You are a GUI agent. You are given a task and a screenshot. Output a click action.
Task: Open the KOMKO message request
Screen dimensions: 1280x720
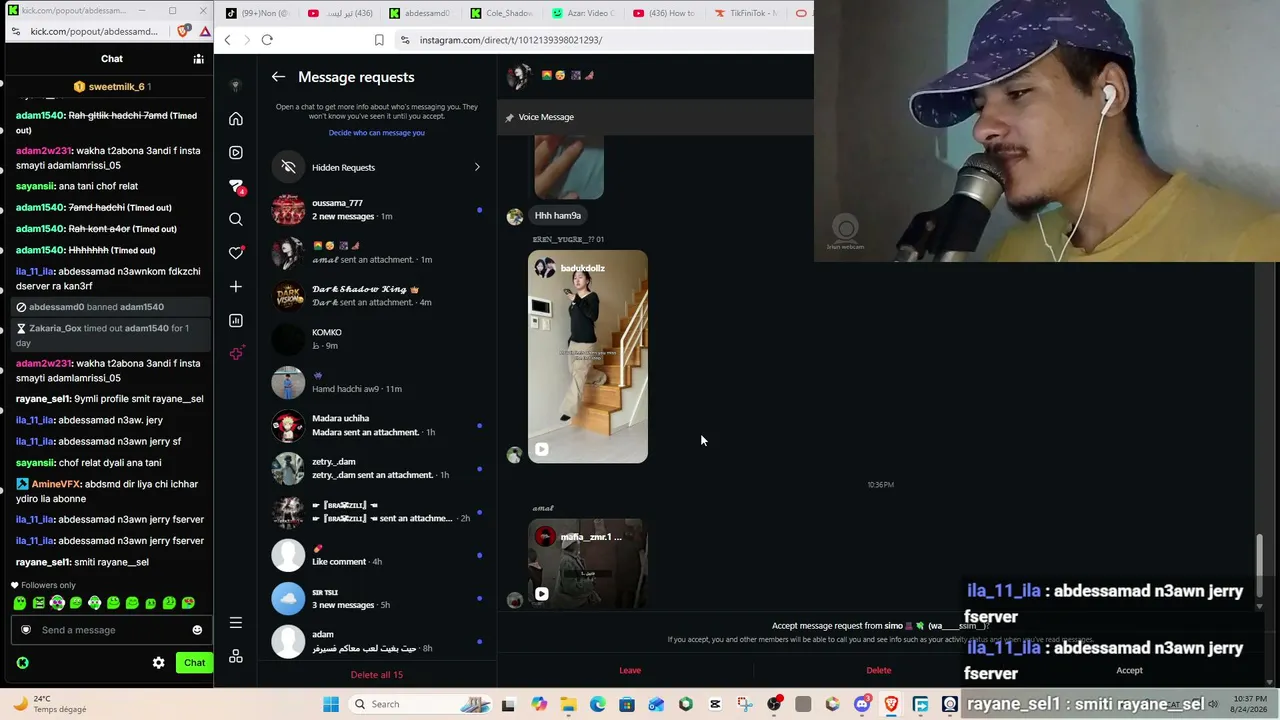(377, 339)
